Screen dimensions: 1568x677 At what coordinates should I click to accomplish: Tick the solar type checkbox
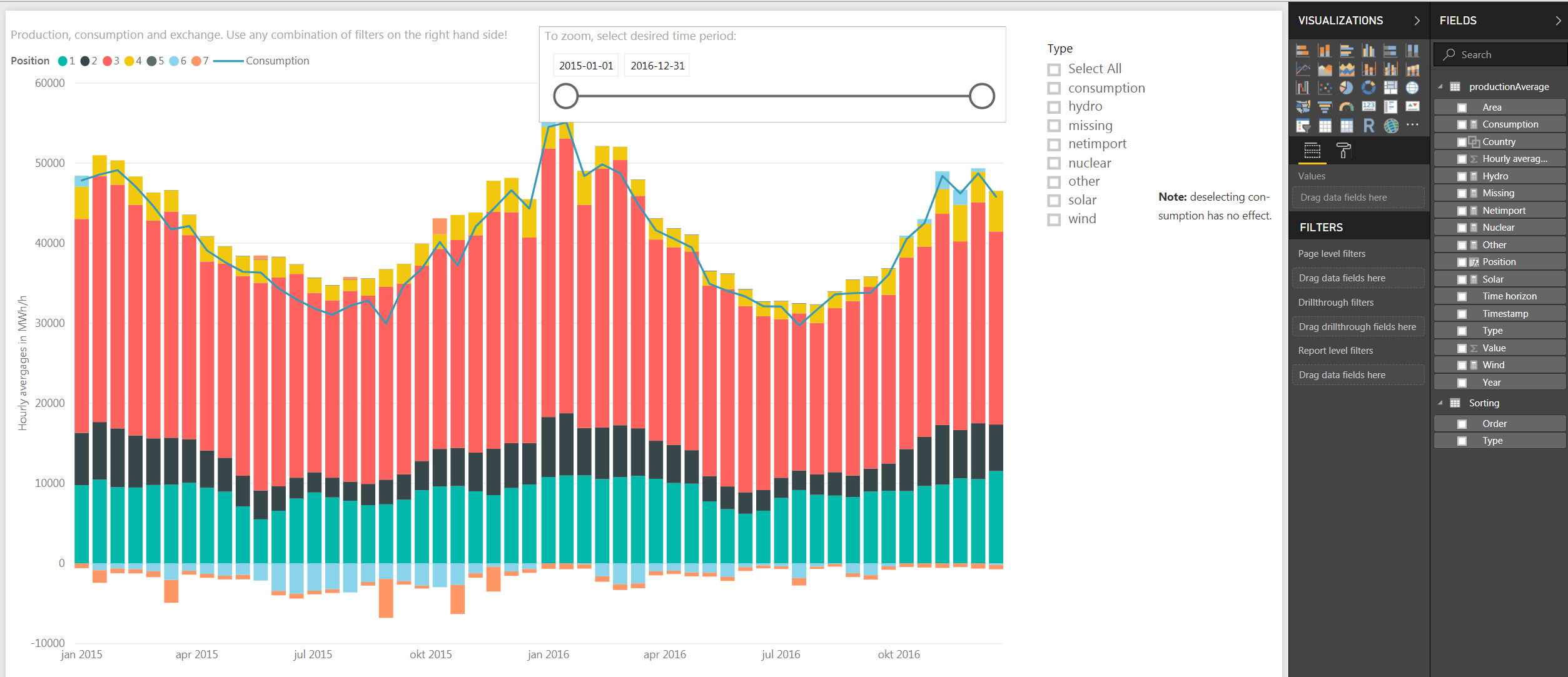1054,201
